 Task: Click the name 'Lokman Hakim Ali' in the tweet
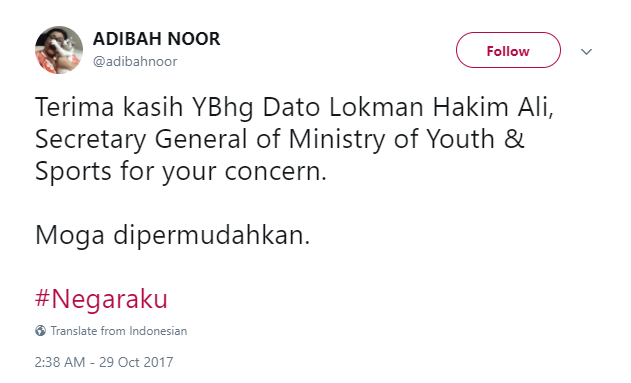tap(441, 107)
